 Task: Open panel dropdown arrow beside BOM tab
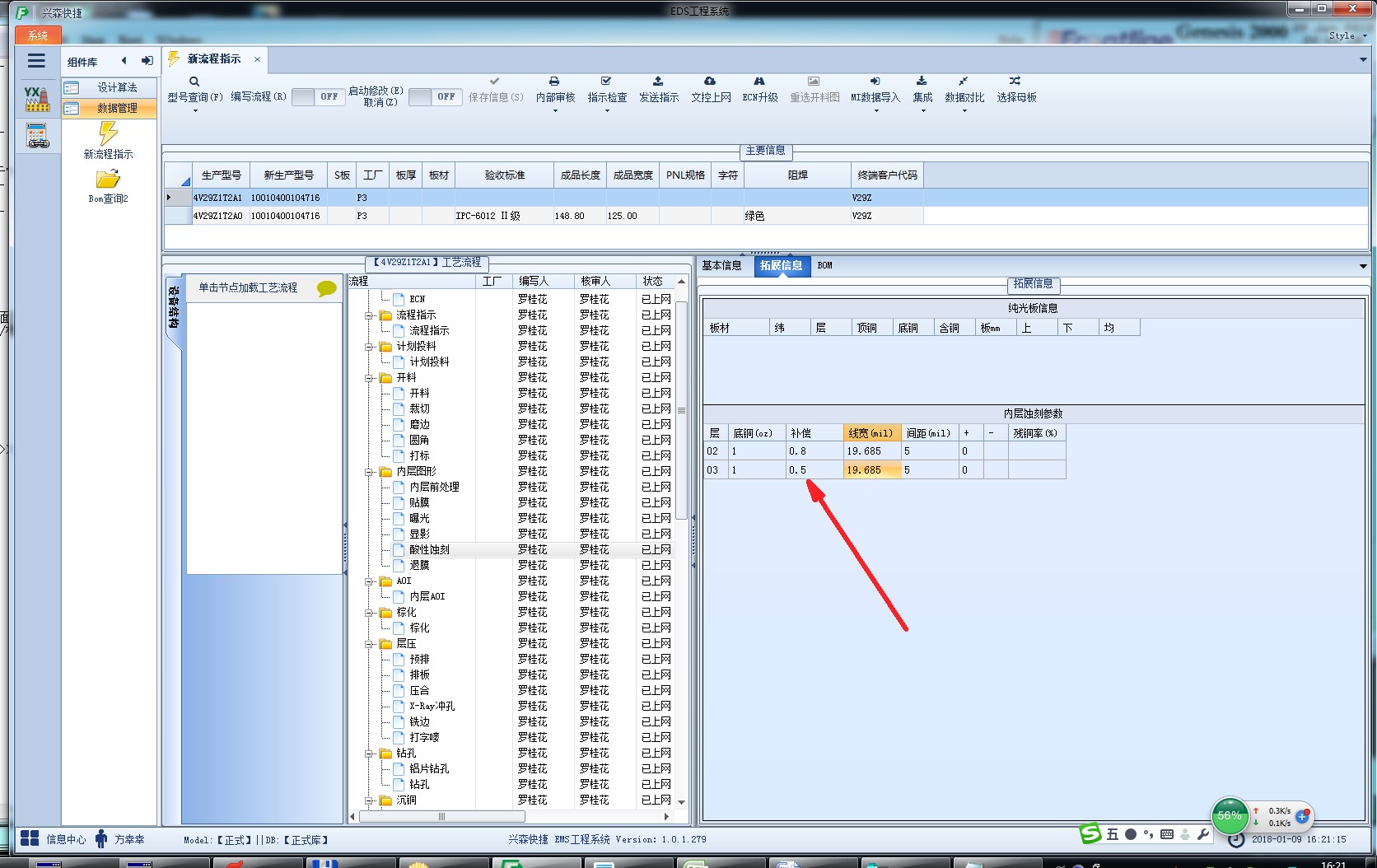[1363, 266]
